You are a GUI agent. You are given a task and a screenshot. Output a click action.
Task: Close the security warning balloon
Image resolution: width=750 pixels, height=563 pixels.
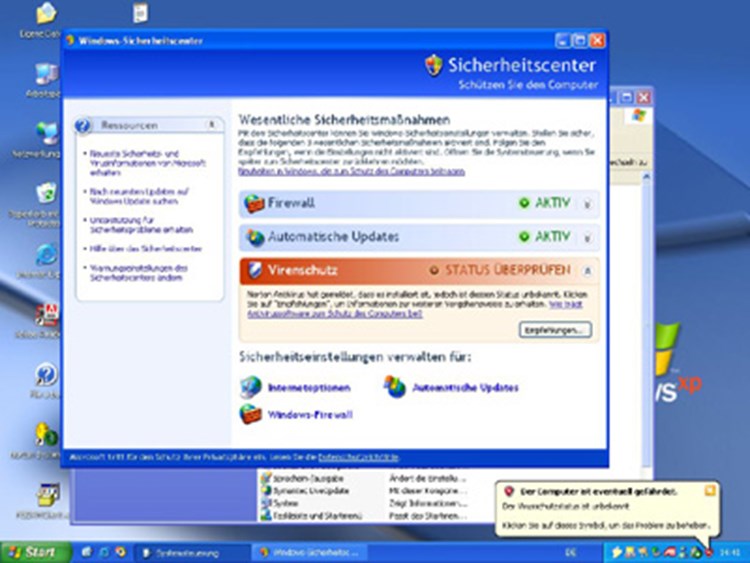coord(710,490)
